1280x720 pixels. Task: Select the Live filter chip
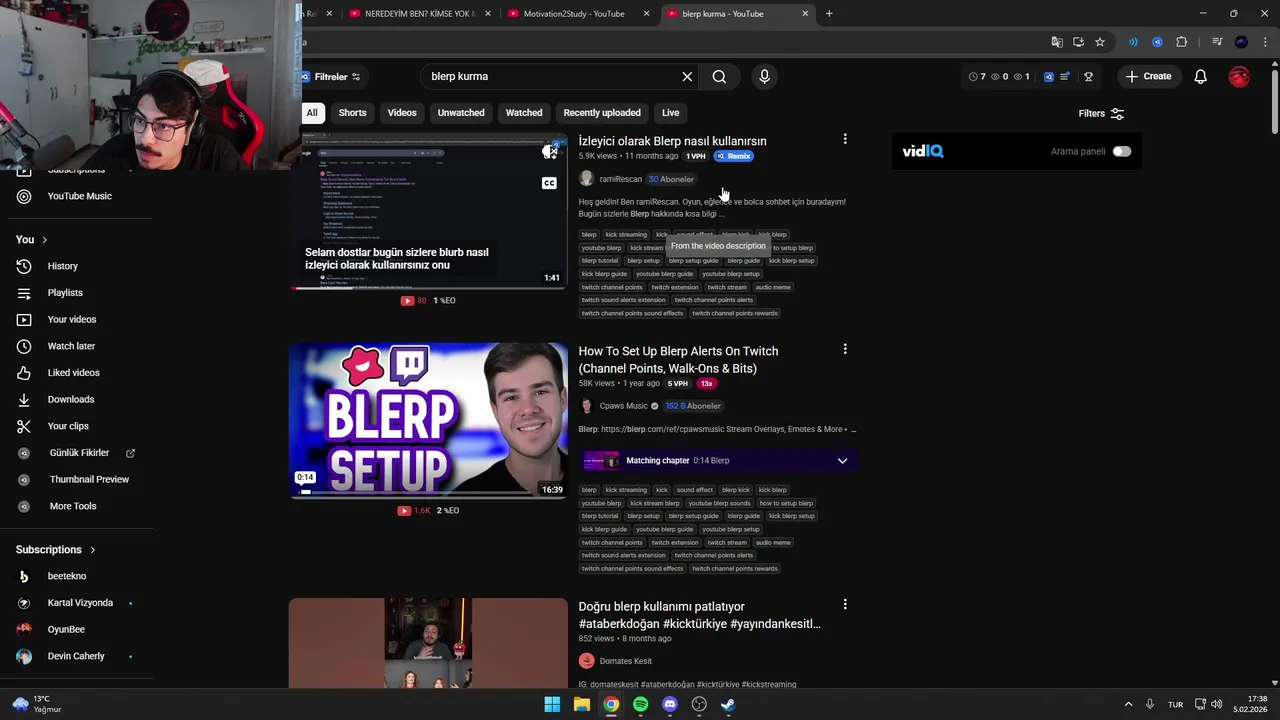pos(670,113)
